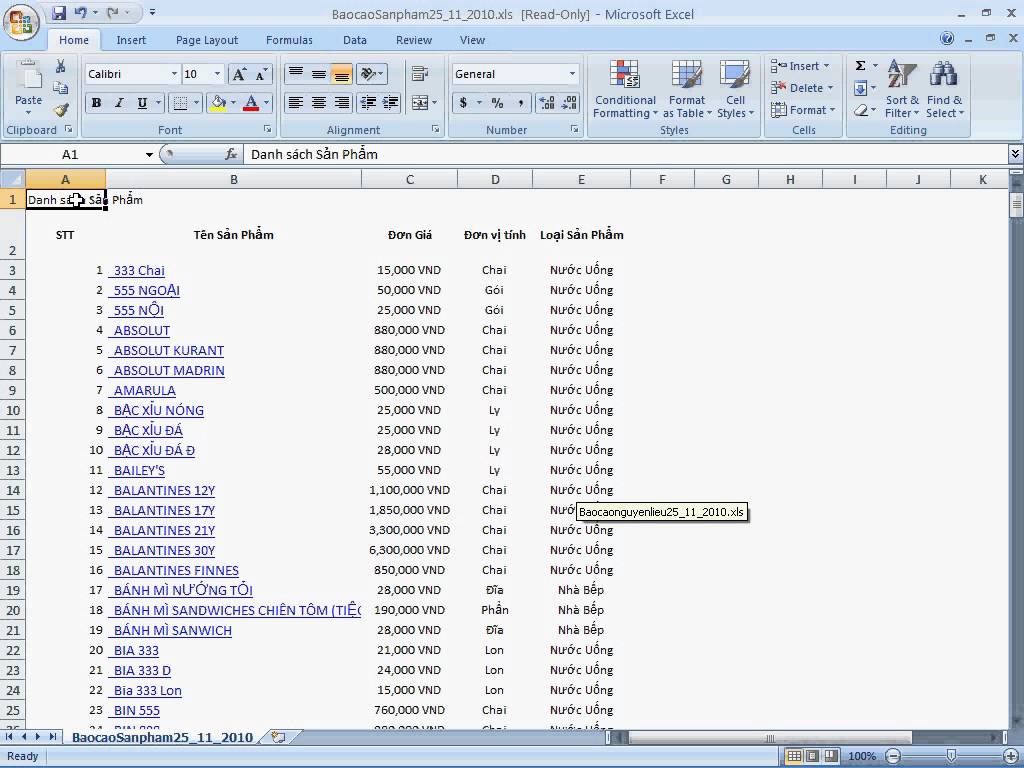Apply Accounting Number Format dollar icon

tap(463, 103)
